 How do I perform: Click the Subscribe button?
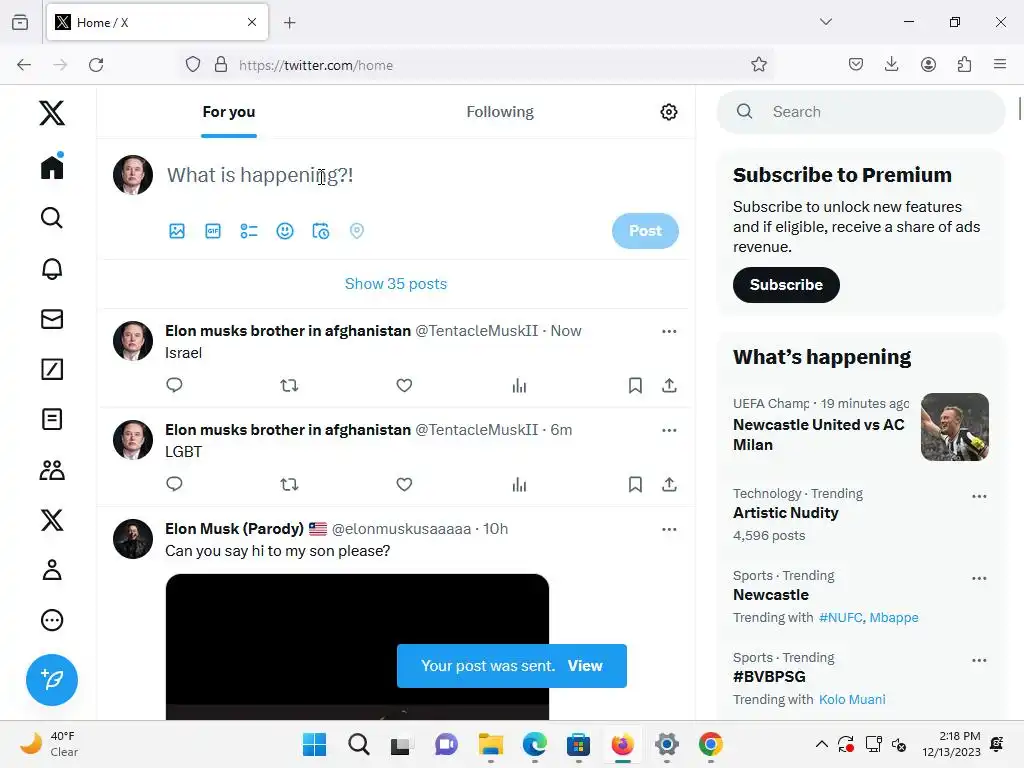(x=786, y=285)
